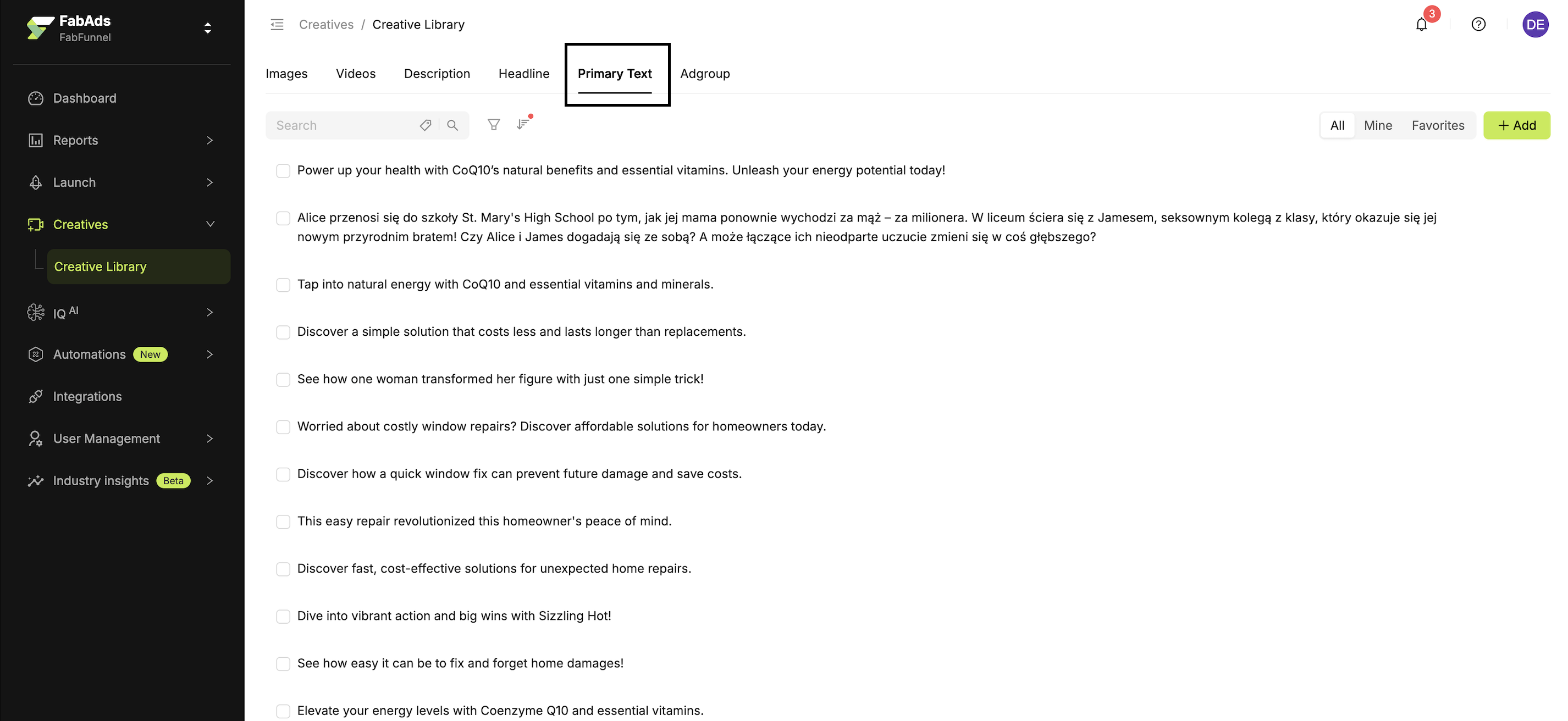Image resolution: width=1568 pixels, height=721 pixels.
Task: Check the 'Power up your health' text checkbox
Action: point(283,171)
